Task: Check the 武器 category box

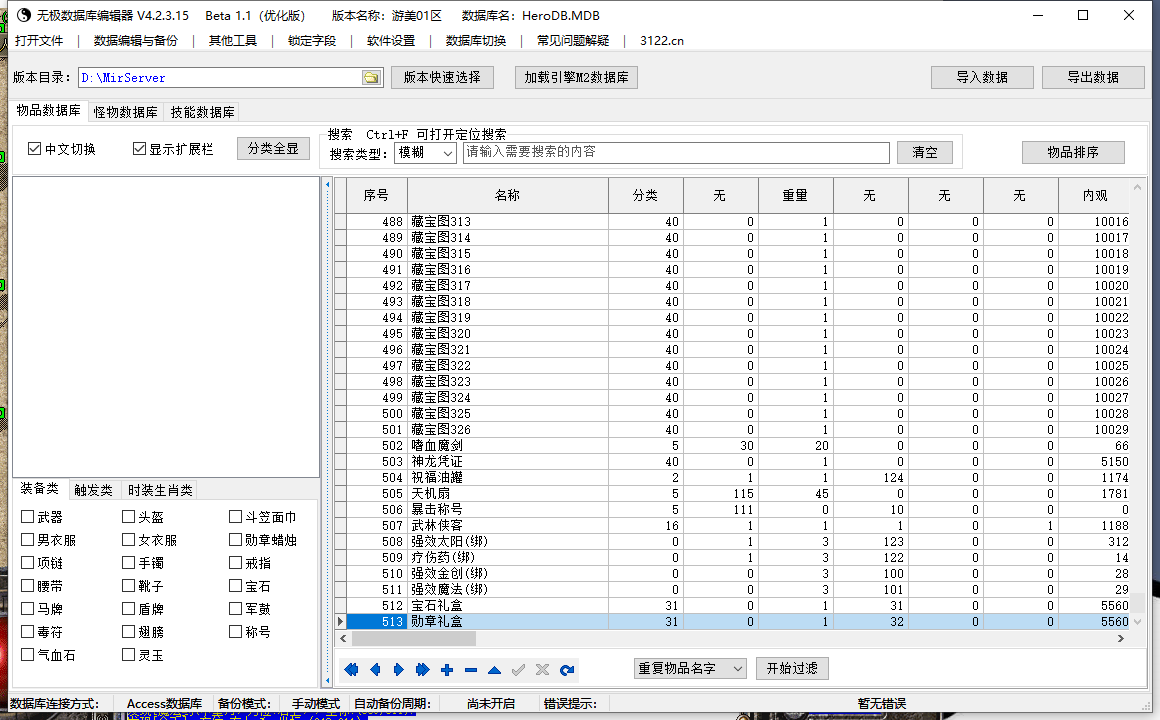Action: pyautogui.click(x=27, y=517)
